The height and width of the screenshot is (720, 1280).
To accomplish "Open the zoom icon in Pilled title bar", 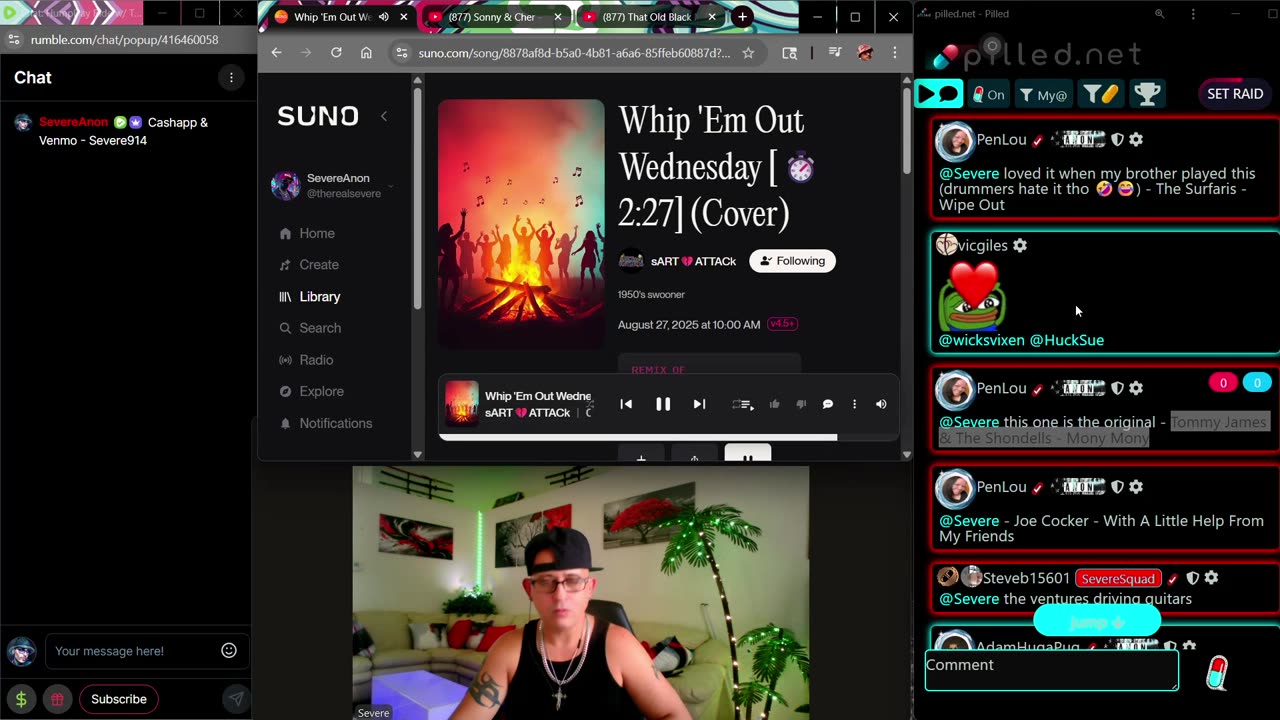I will [x=1160, y=14].
